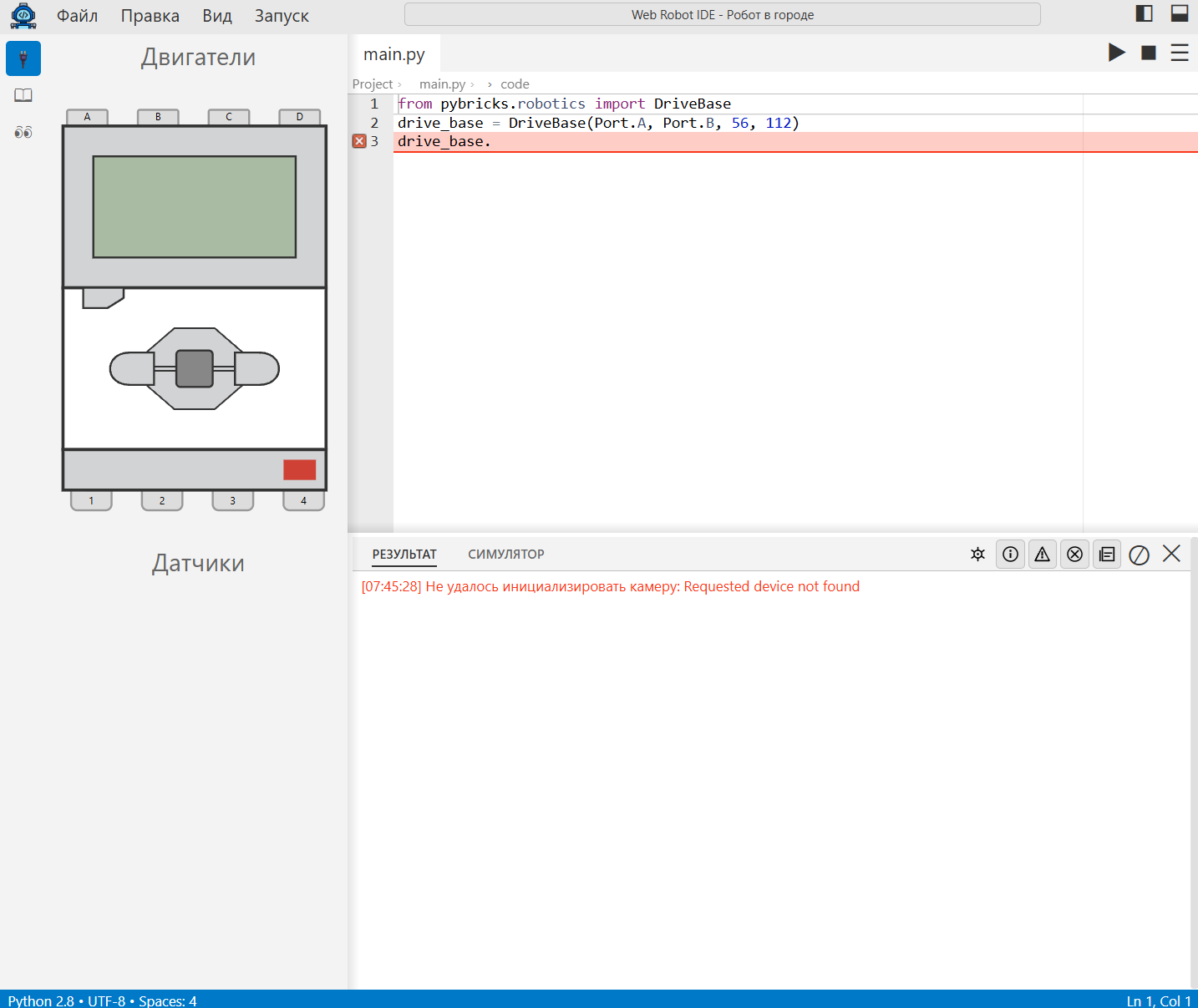Close the output panel with the X
The height and width of the screenshot is (1008, 1198).
click(1171, 554)
